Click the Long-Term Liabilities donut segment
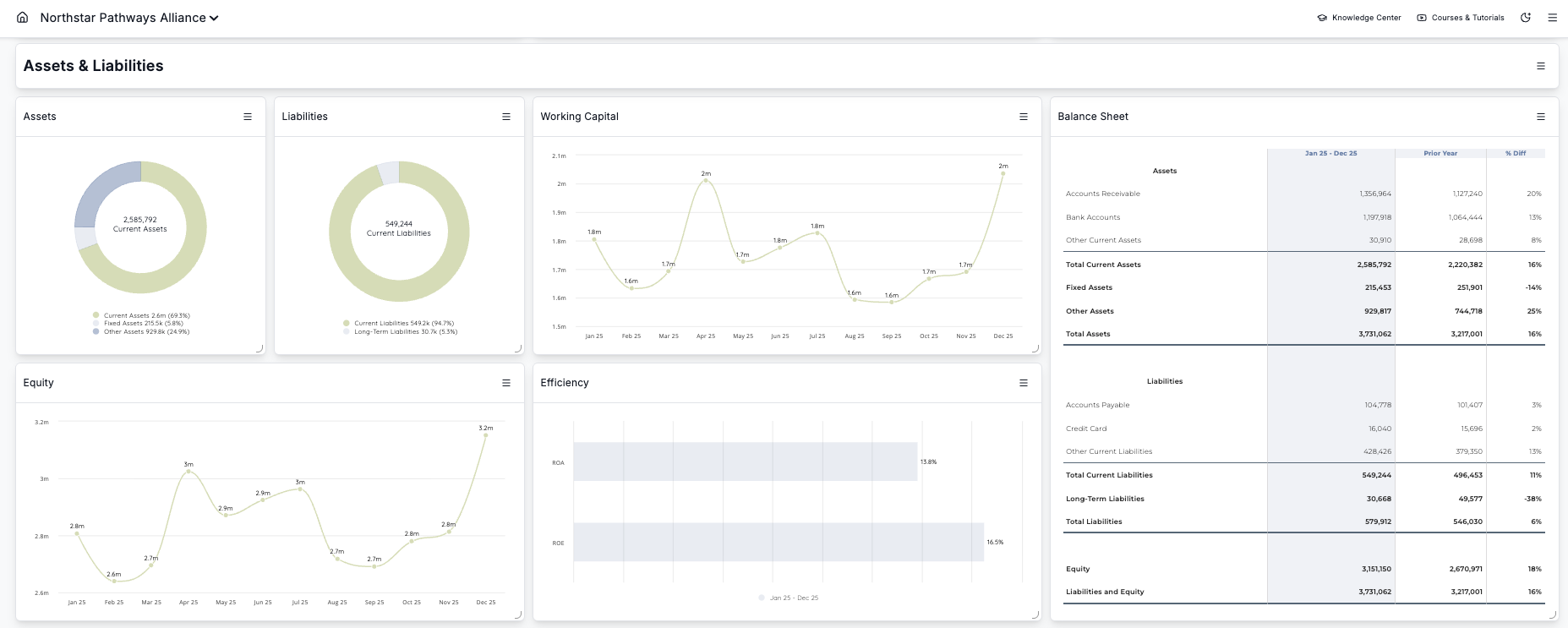Screen dimensions: 1568x628 [x=388, y=172]
